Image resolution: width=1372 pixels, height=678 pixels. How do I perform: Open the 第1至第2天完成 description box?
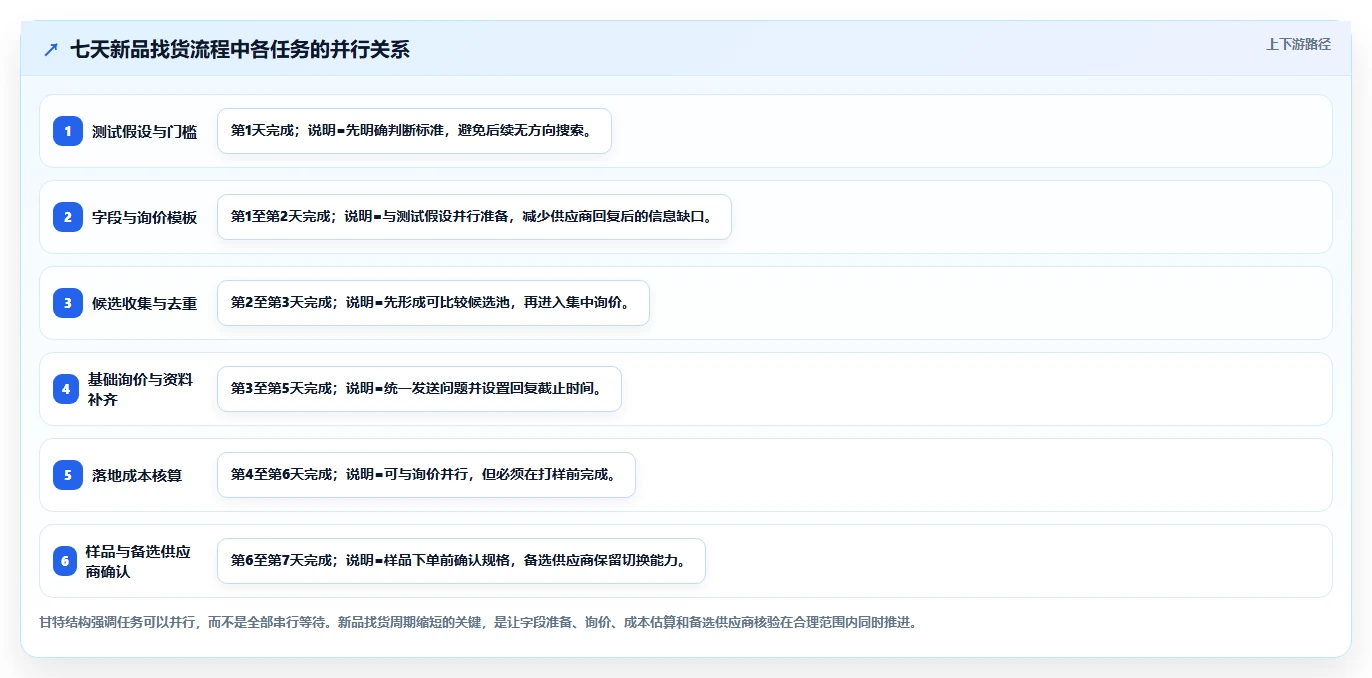[x=474, y=217]
